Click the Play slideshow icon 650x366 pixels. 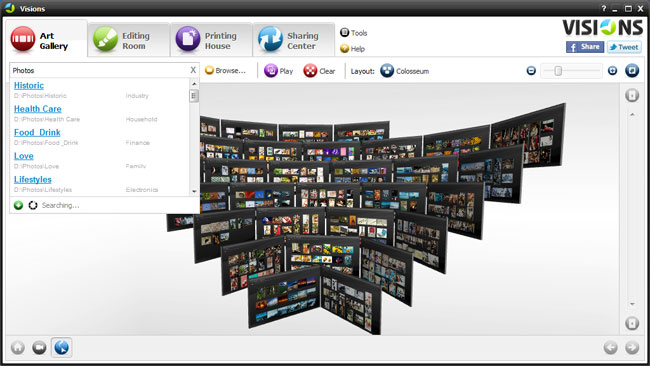coord(271,71)
